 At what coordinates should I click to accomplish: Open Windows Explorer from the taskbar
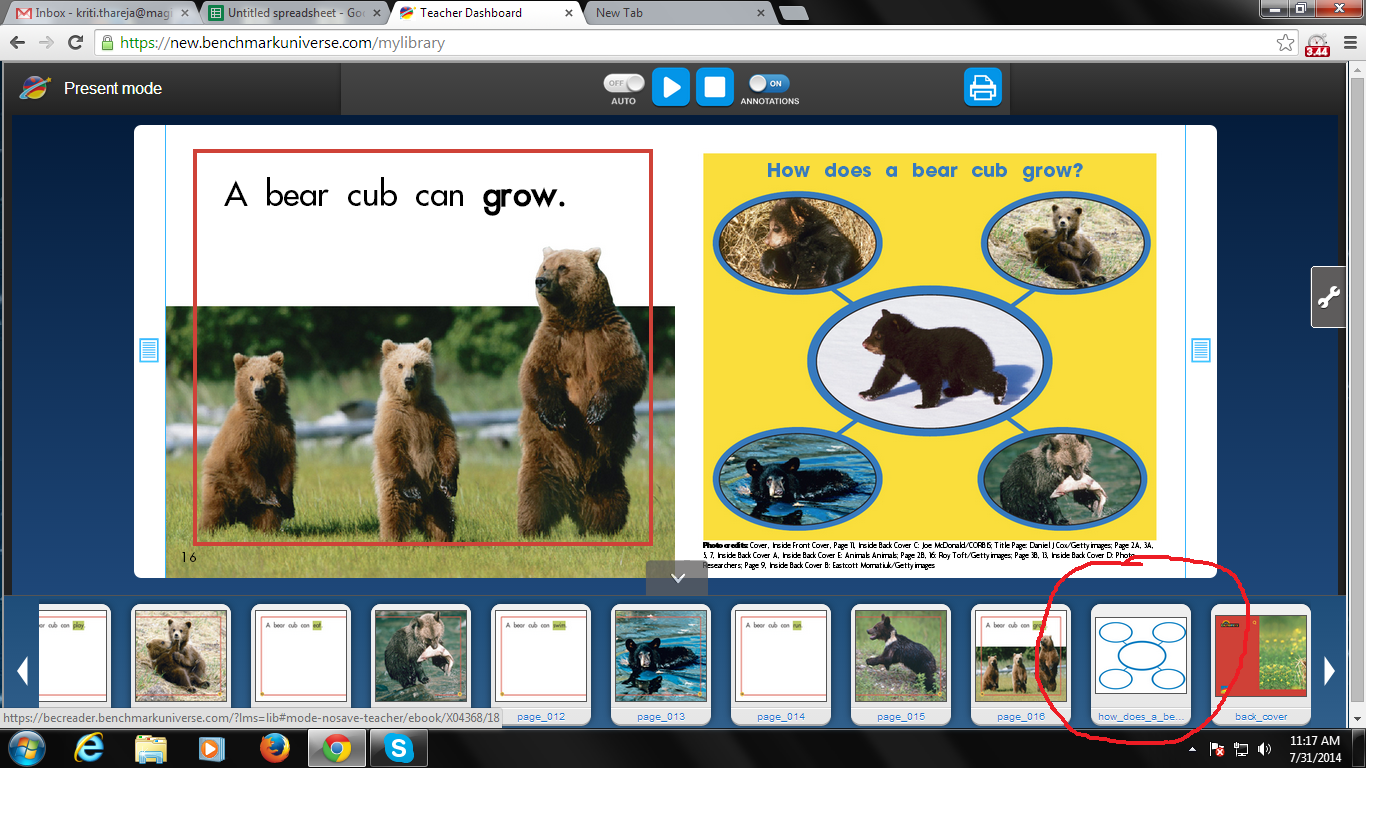[x=151, y=748]
